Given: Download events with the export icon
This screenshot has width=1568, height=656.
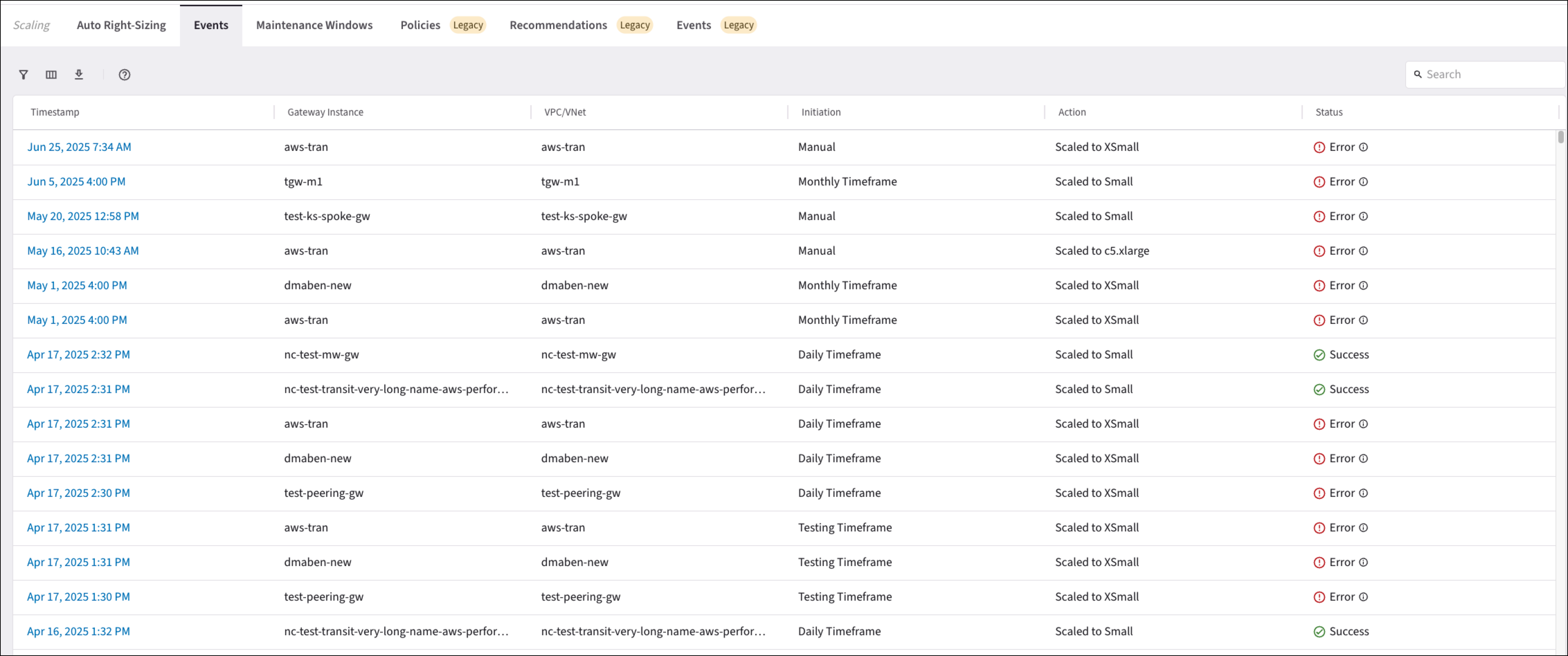Looking at the screenshot, I should 79,75.
